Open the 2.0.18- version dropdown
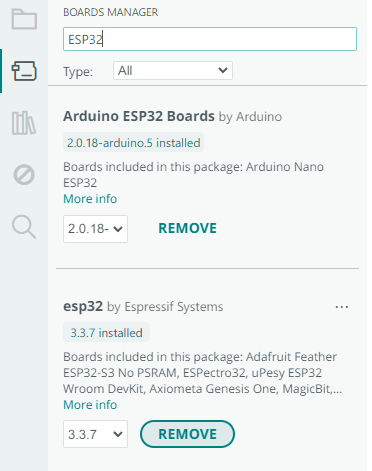Viewport: 372px width, 471px height. [95, 229]
